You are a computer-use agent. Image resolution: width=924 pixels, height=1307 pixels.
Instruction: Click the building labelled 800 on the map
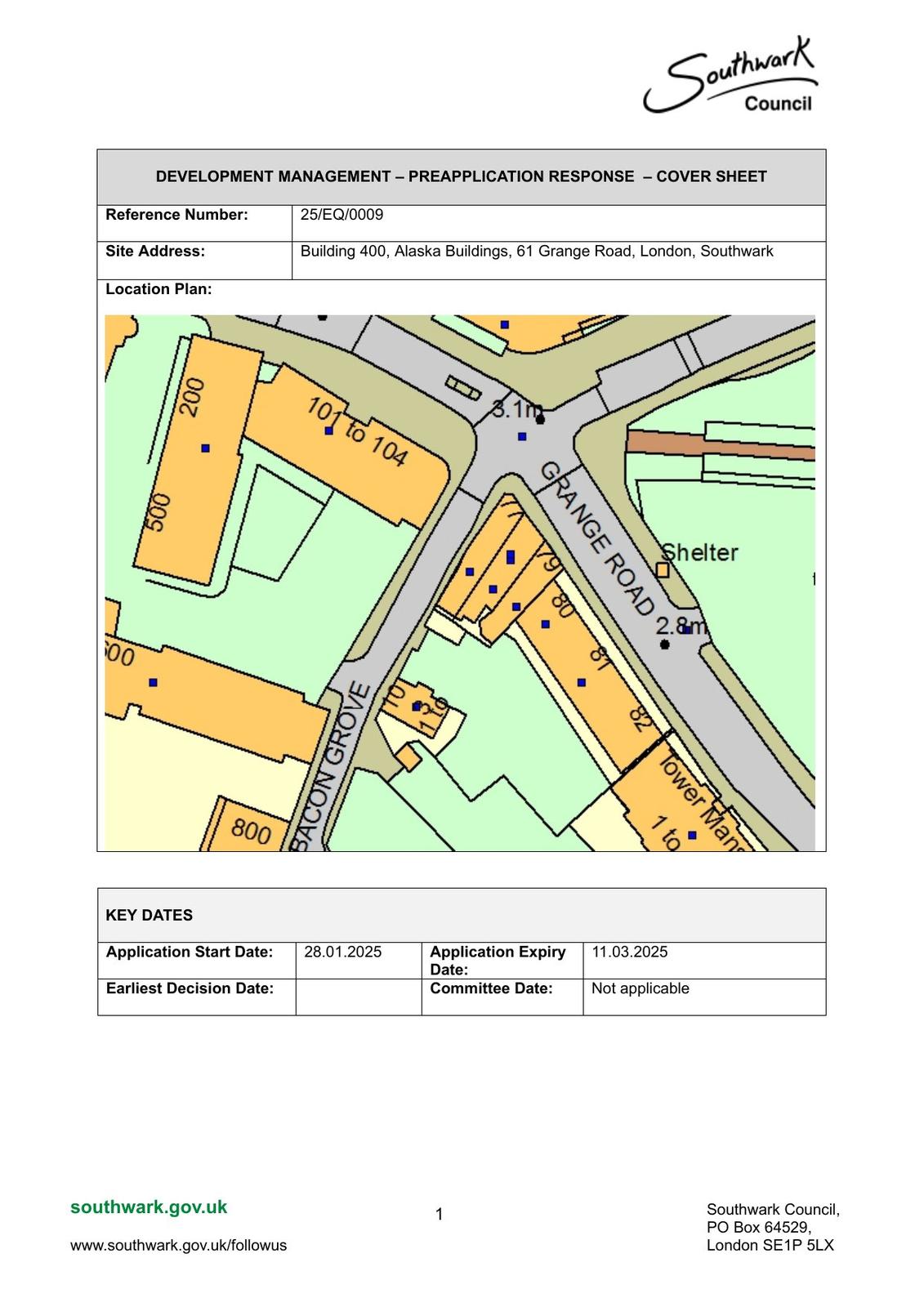250,831
